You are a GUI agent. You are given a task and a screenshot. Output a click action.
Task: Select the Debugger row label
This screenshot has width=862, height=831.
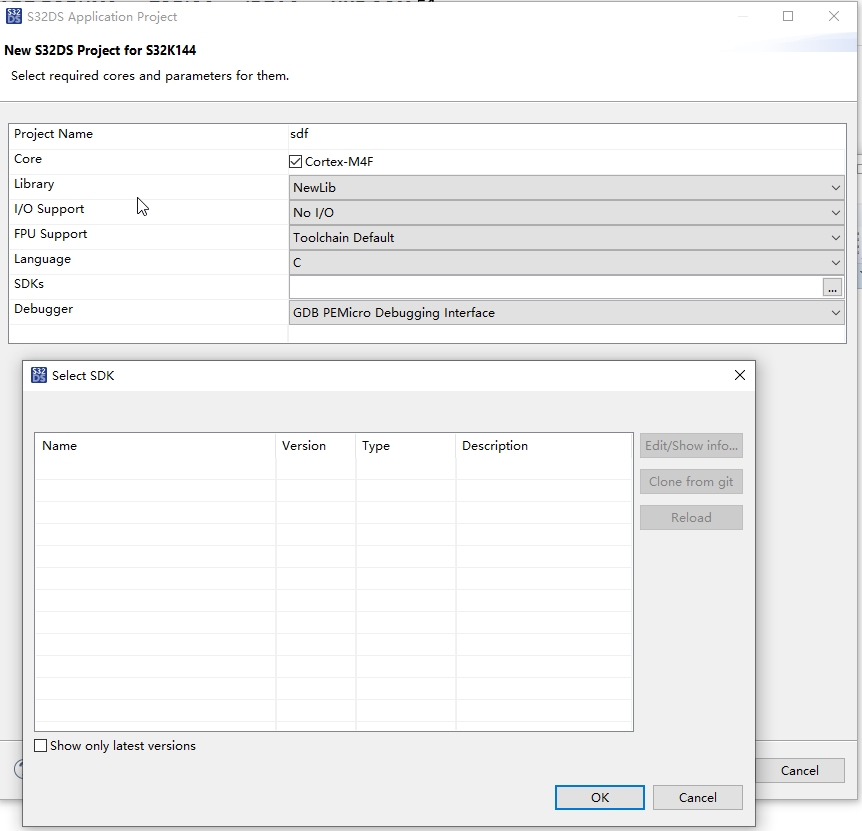(43, 309)
